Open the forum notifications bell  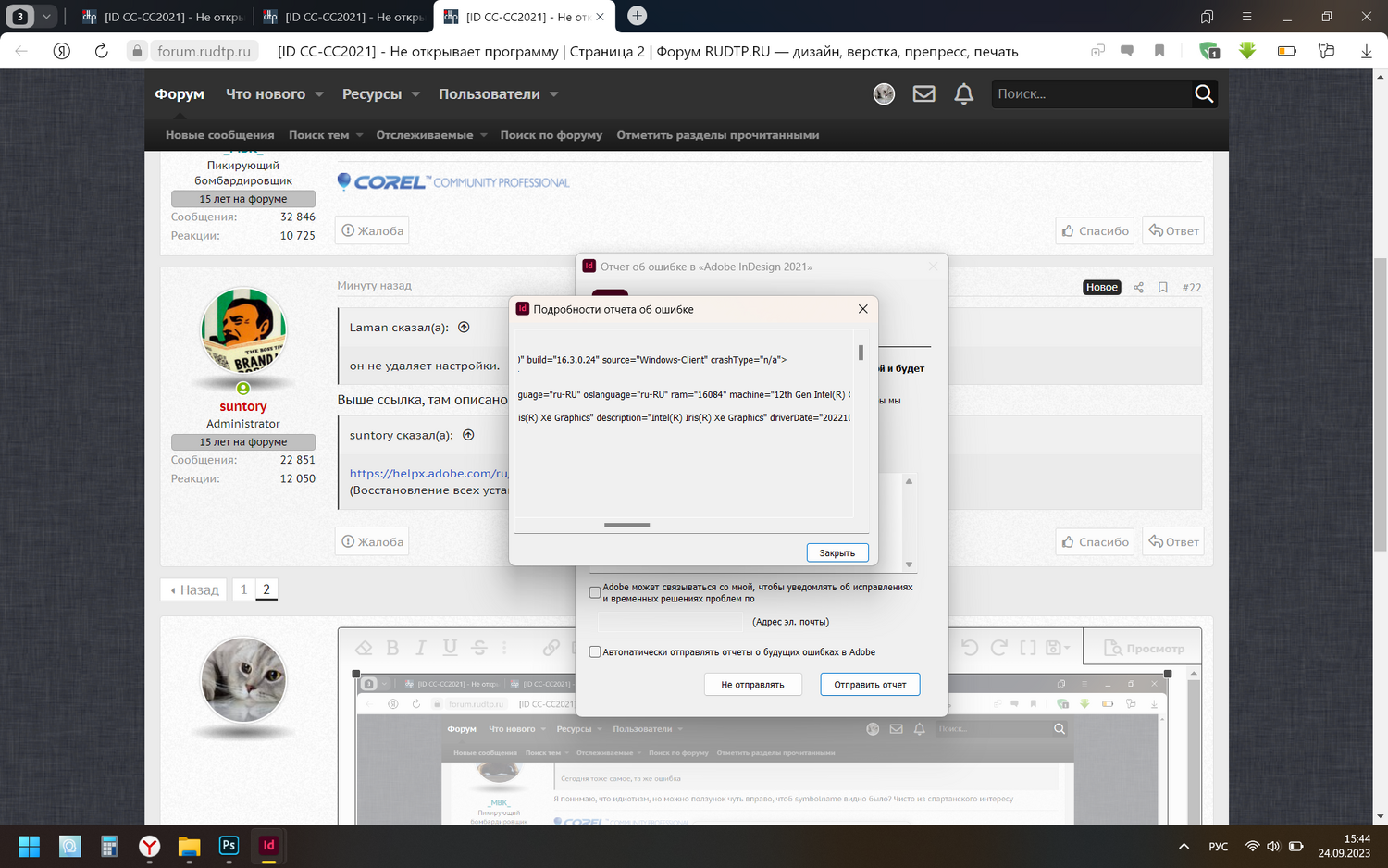click(x=963, y=93)
